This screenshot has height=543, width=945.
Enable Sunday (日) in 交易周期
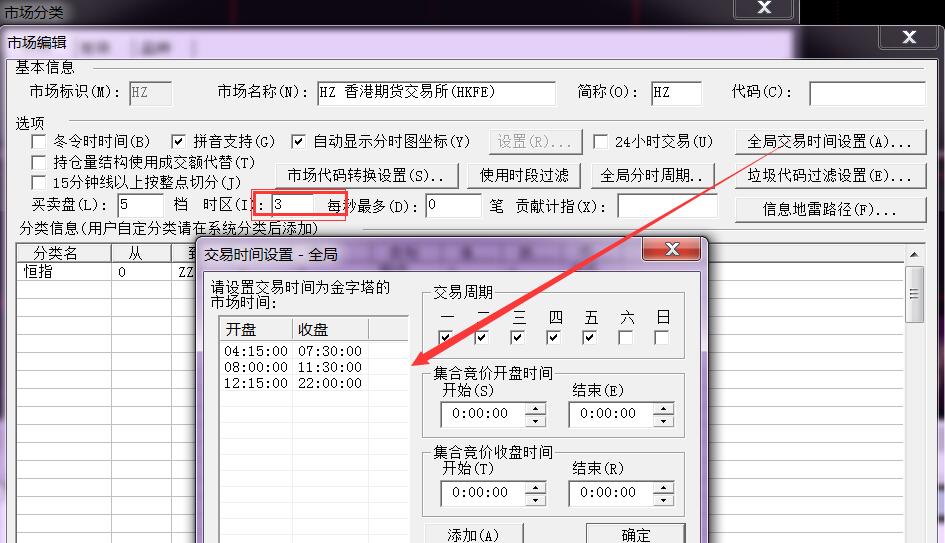(x=662, y=337)
